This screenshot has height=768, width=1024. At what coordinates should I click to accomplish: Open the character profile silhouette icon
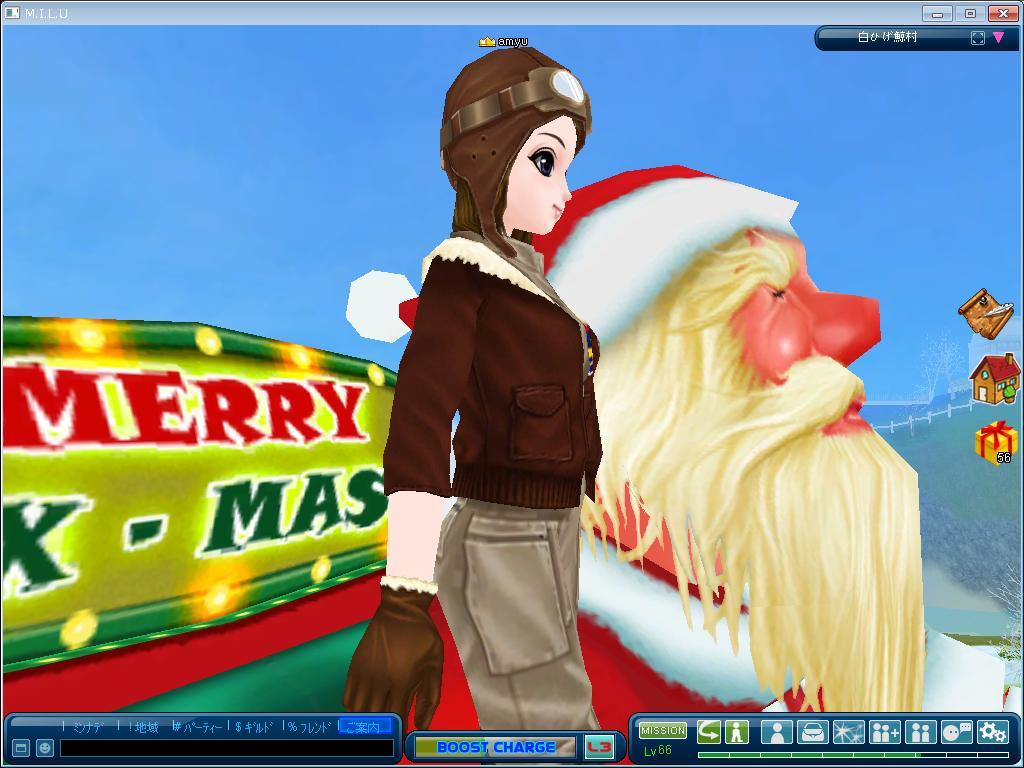(x=776, y=732)
